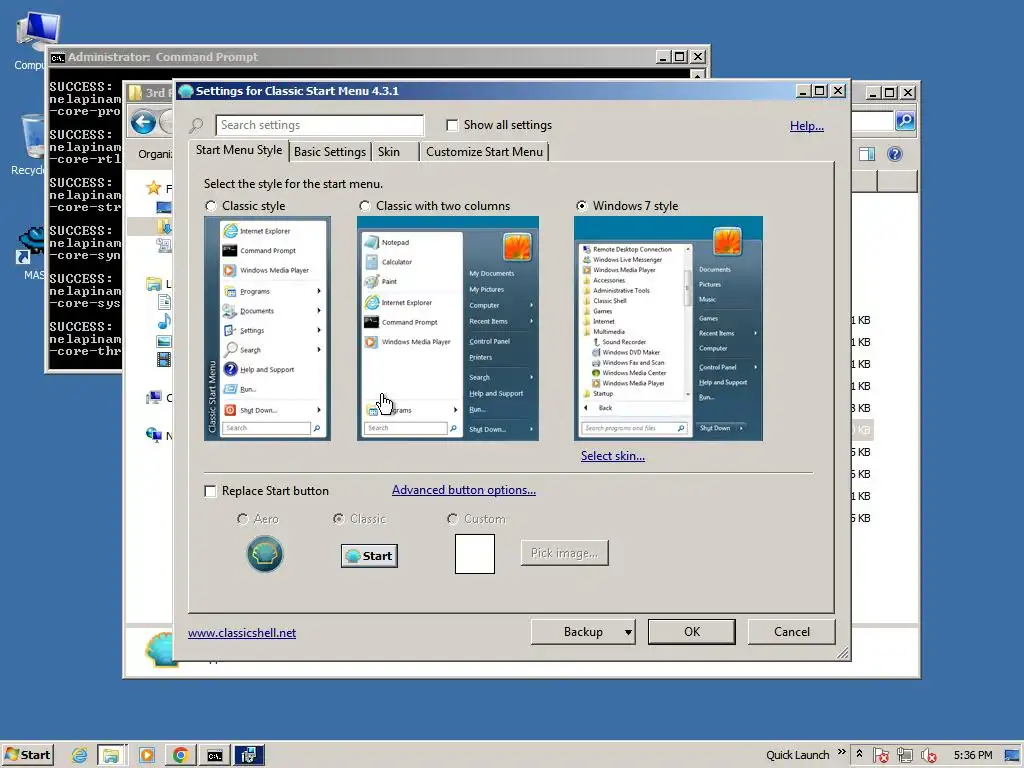Select the Libraries icon in Explorer tree
This screenshot has height=768, width=1024.
pos(153,283)
